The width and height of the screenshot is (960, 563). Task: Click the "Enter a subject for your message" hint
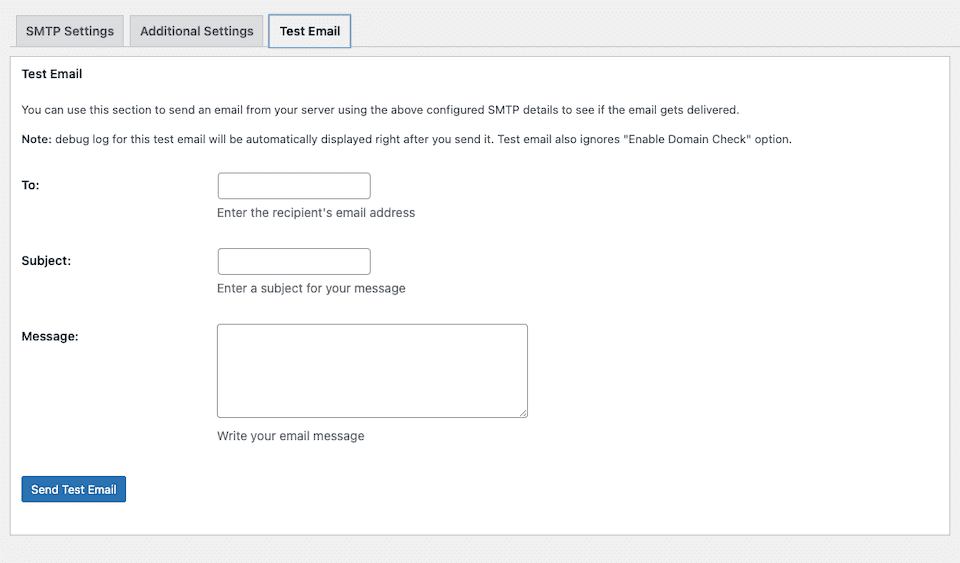pyautogui.click(x=311, y=288)
